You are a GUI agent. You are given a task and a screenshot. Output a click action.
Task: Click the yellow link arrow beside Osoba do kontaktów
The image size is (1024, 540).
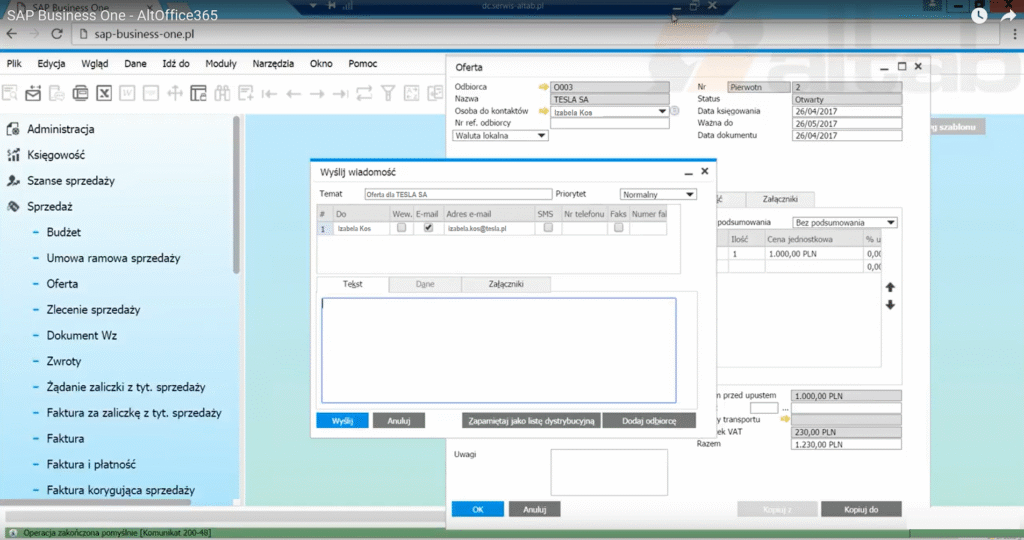tap(543, 112)
